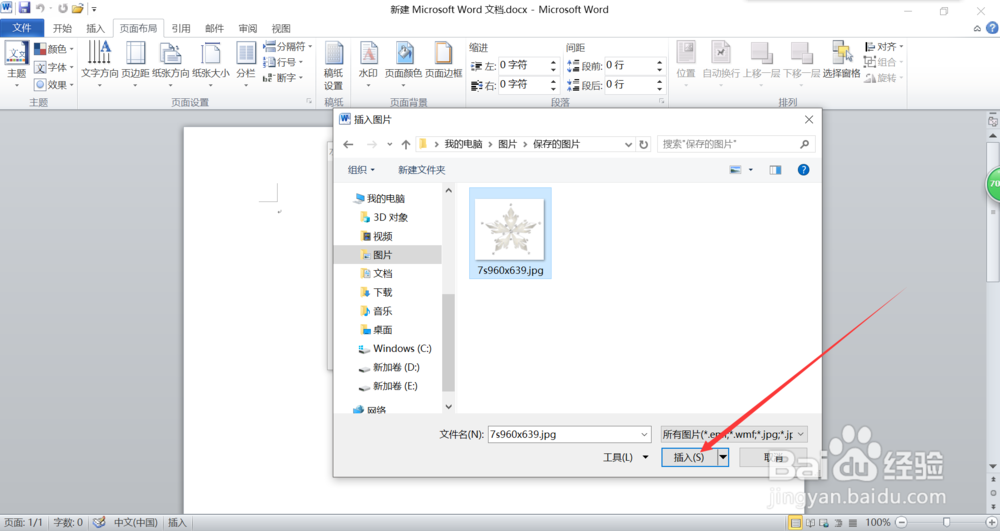Switch to the 邮件 tab
This screenshot has height=531, width=1000.
214,28
